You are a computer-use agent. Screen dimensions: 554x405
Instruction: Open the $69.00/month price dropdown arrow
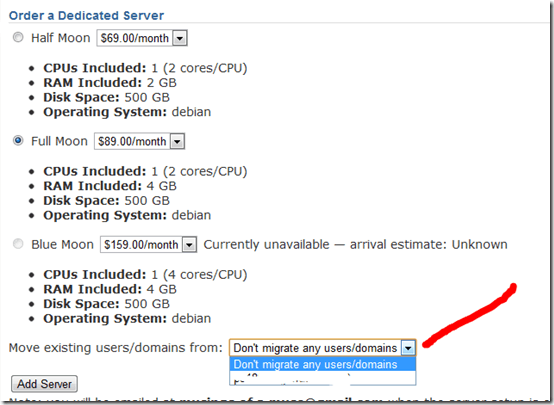coord(179,38)
